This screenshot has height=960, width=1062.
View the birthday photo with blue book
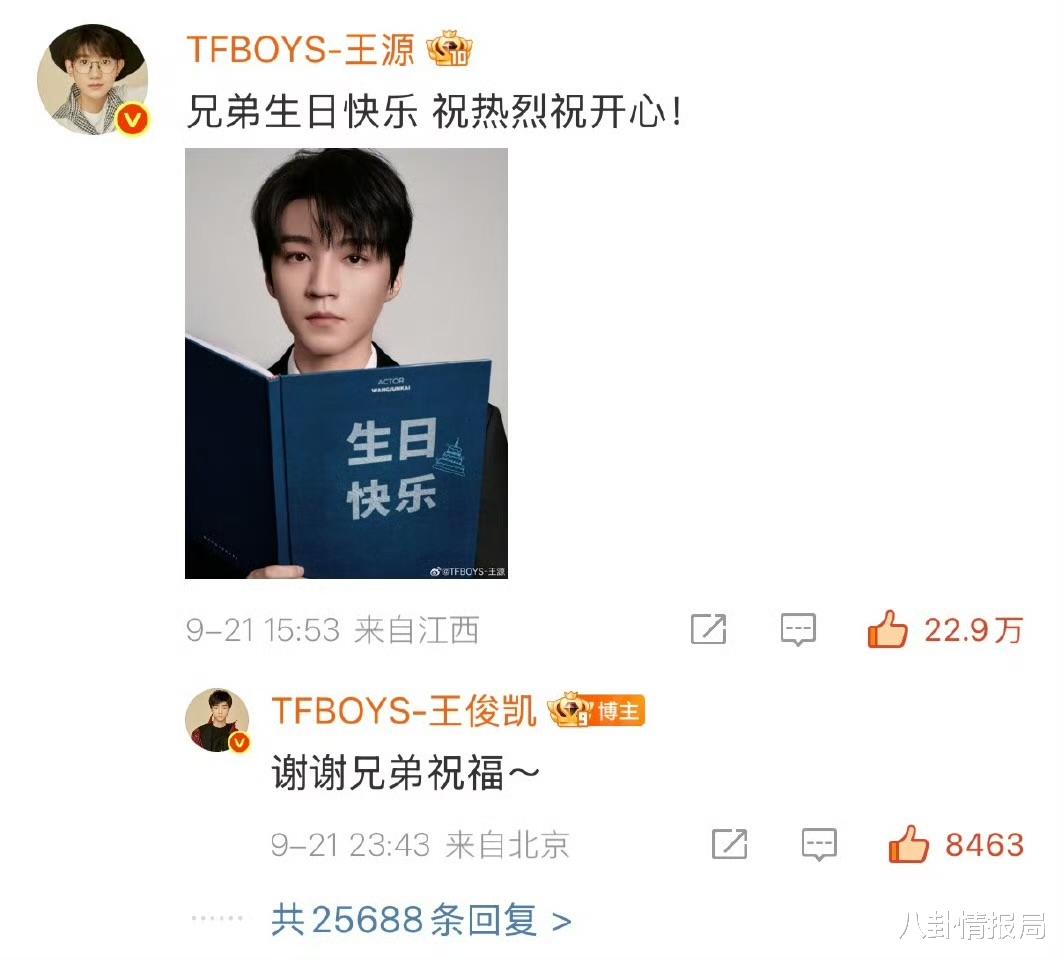pos(346,363)
